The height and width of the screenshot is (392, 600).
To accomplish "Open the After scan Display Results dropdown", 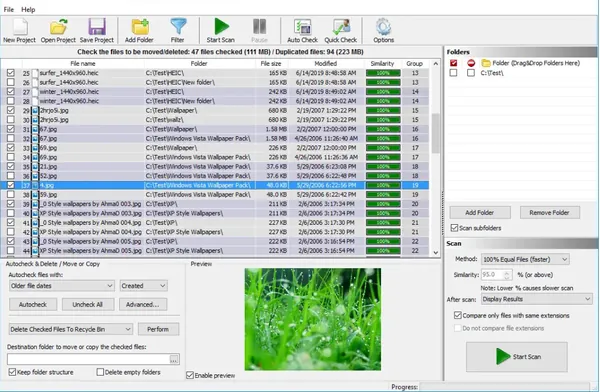I will tap(536, 299).
